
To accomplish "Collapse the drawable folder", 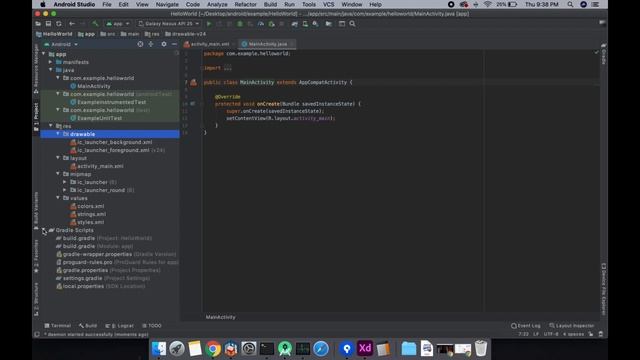I will [x=58, y=134].
